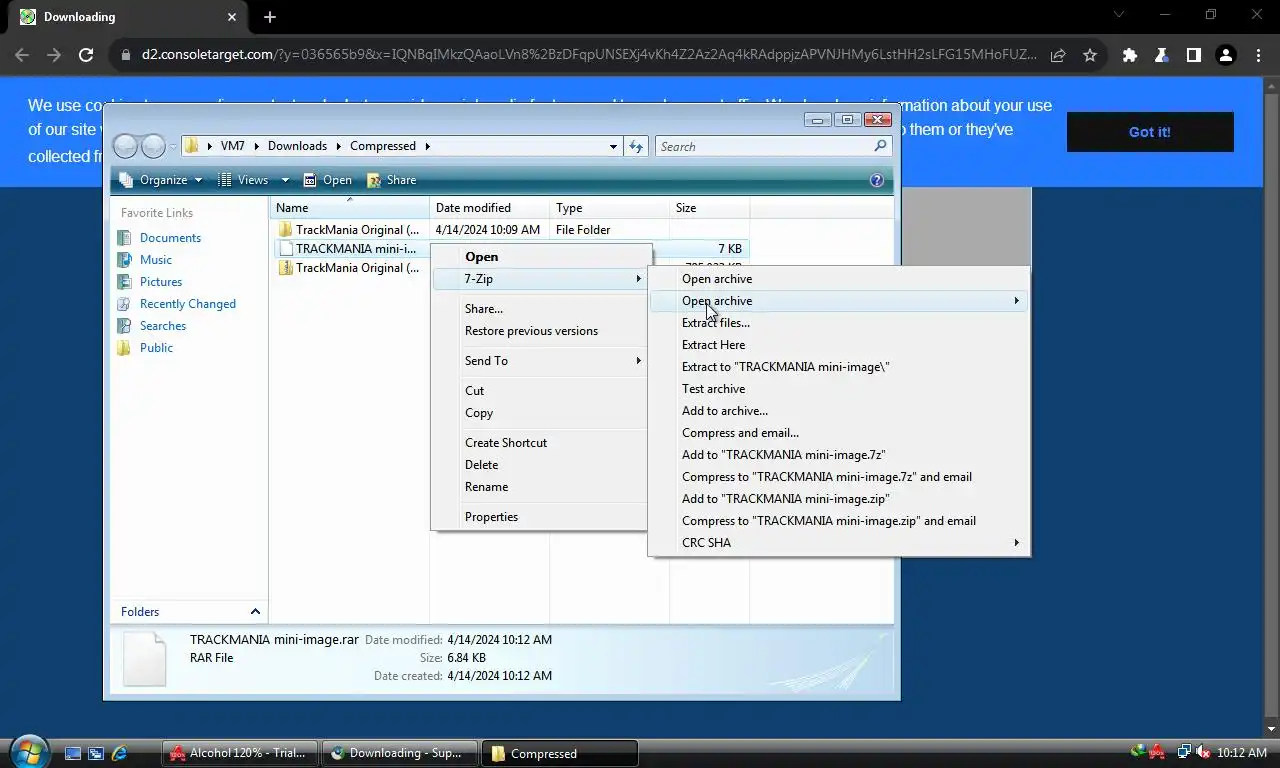Viewport: 1280px width, 768px height.
Task: Click the Share toolbar button in Explorer
Action: coord(391,180)
